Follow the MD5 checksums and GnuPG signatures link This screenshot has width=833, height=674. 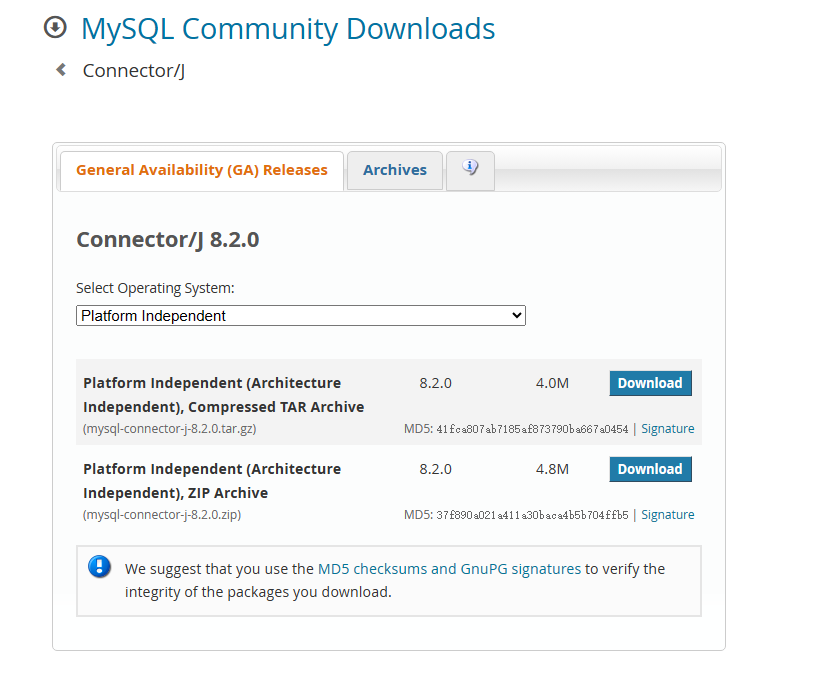(x=449, y=569)
